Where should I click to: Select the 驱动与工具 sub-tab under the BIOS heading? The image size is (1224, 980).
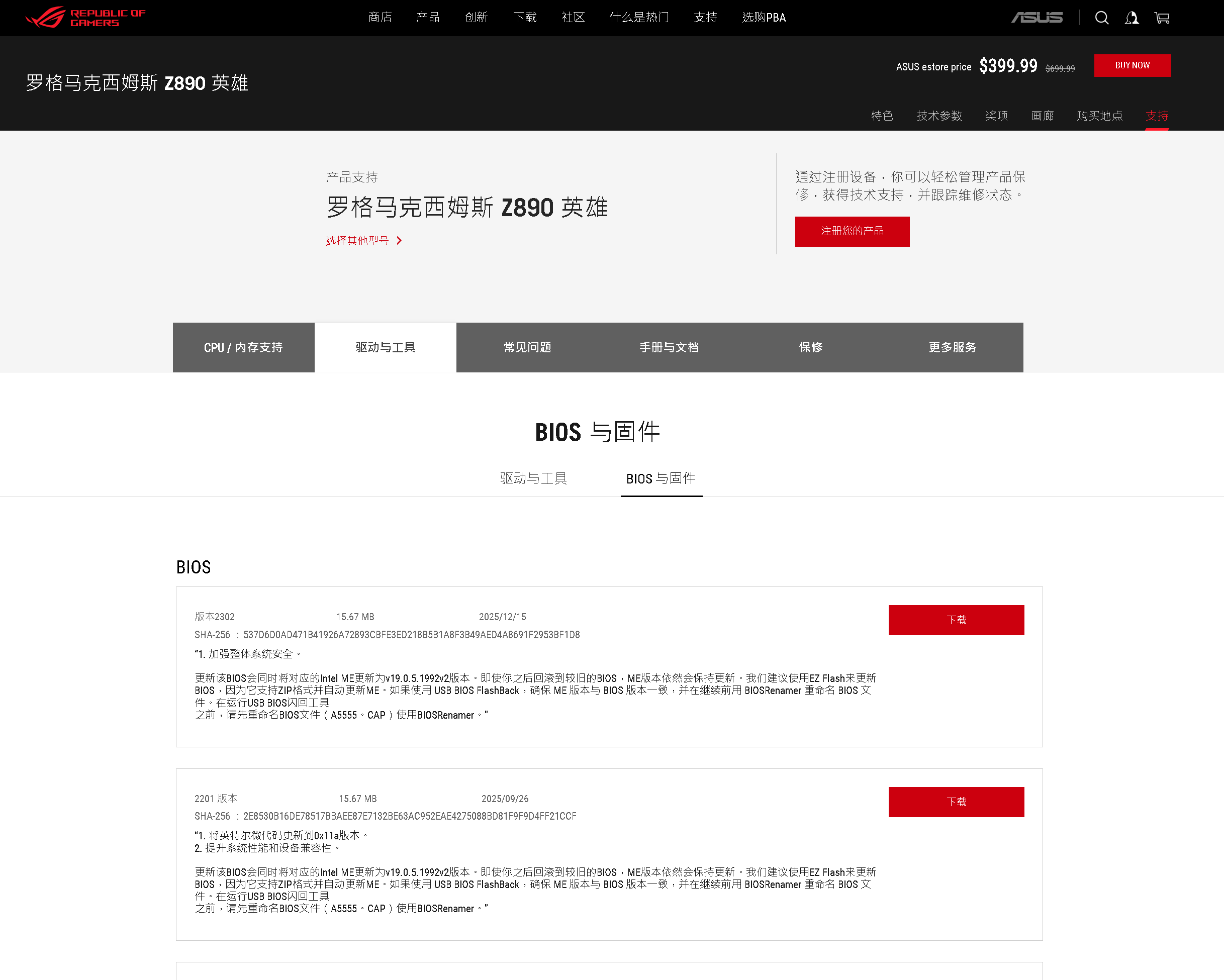point(533,478)
